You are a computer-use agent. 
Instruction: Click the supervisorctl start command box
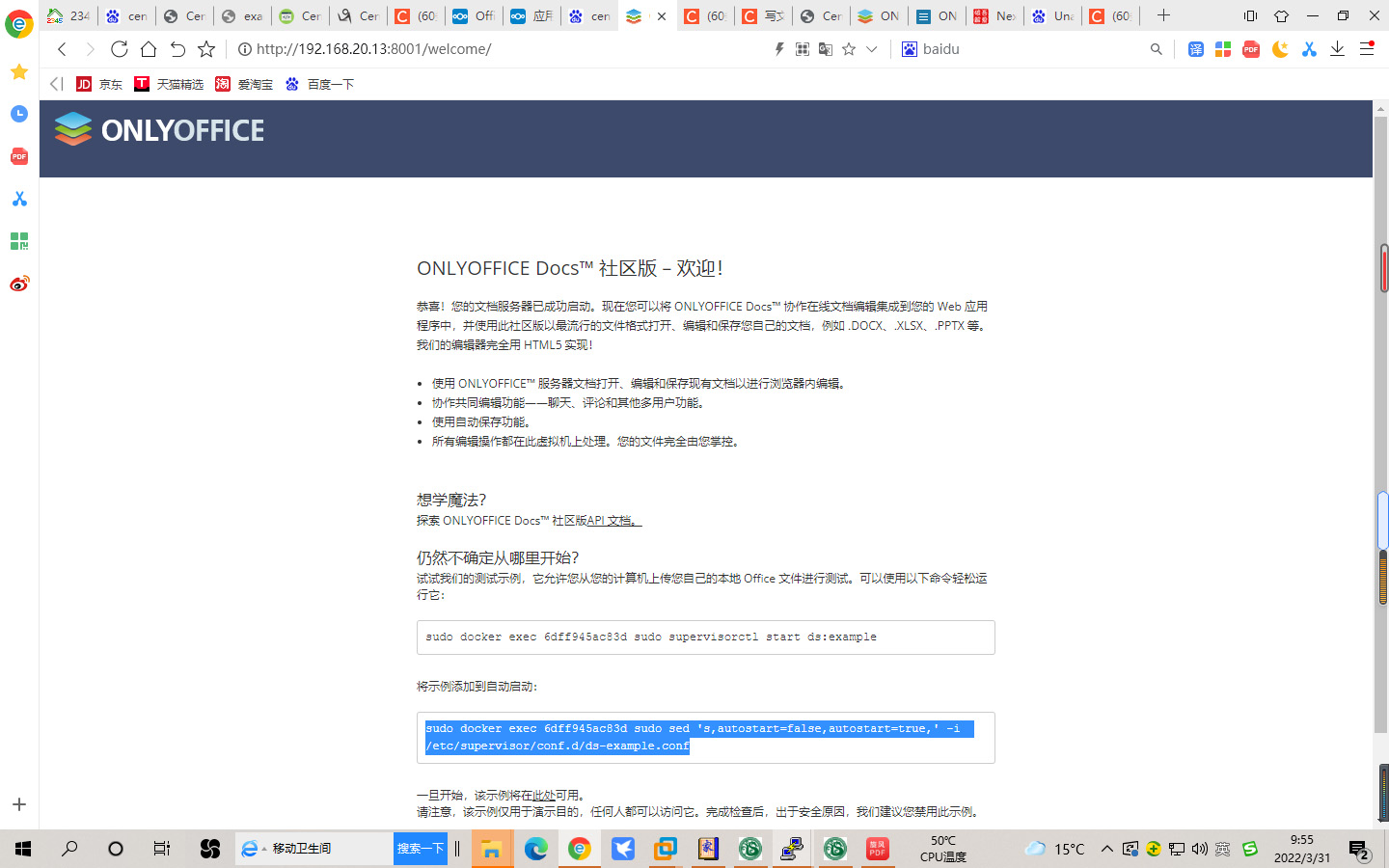click(705, 637)
